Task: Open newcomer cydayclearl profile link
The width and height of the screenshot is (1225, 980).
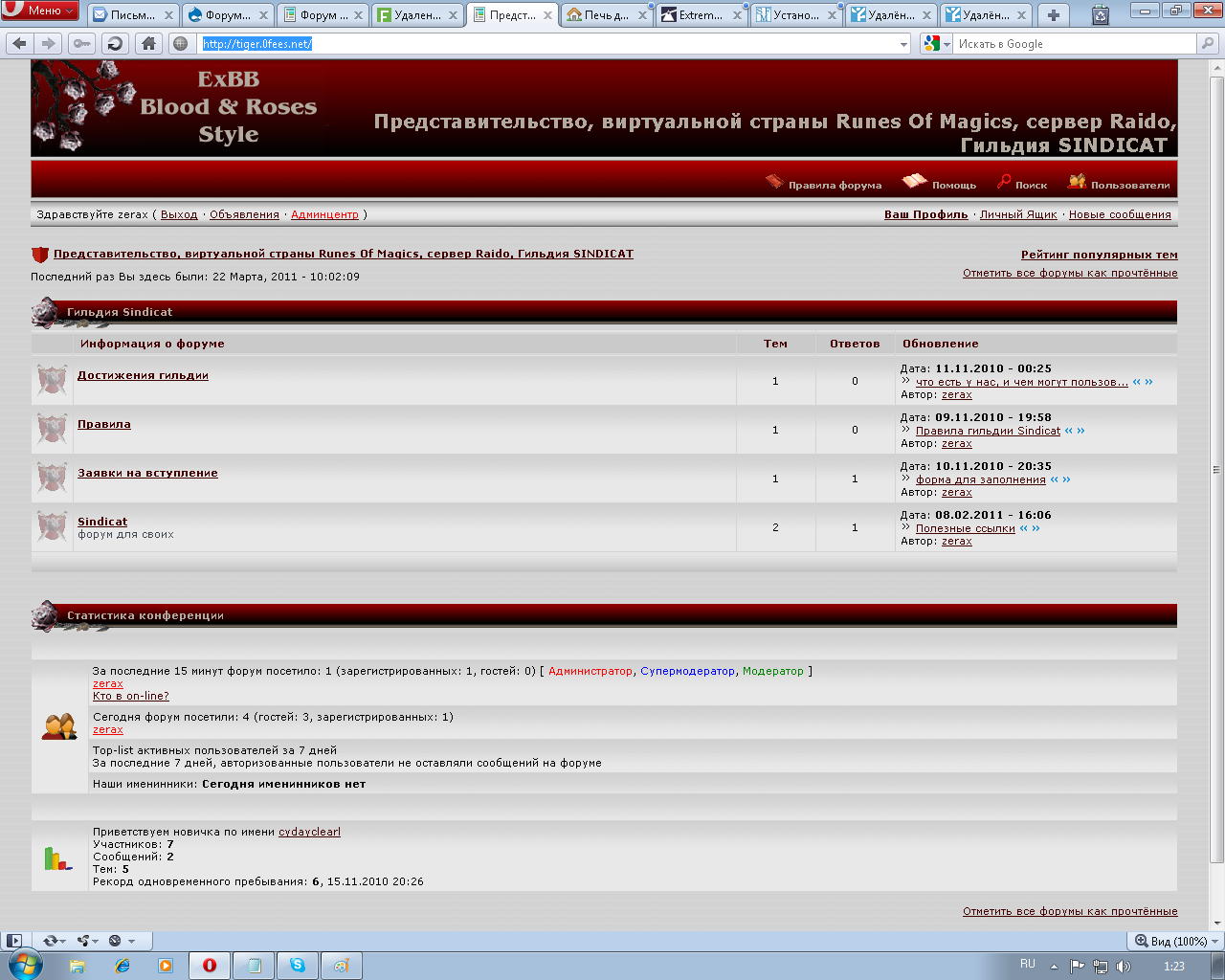Action: point(309,832)
